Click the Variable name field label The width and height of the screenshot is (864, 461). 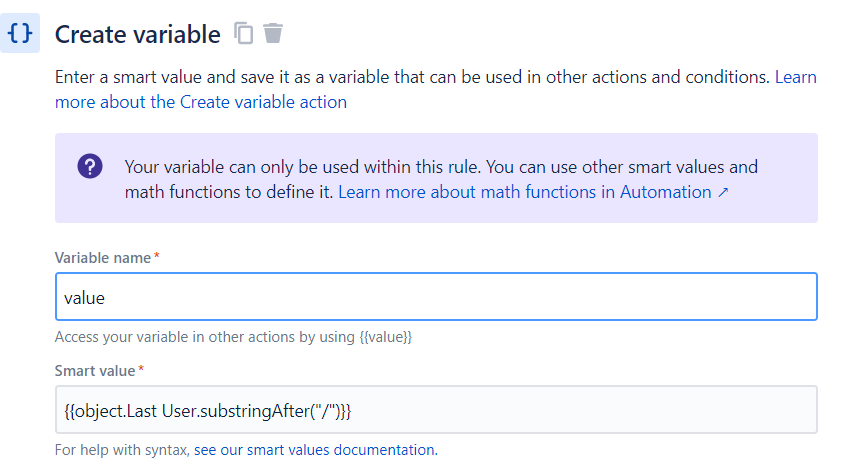[x=102, y=258]
